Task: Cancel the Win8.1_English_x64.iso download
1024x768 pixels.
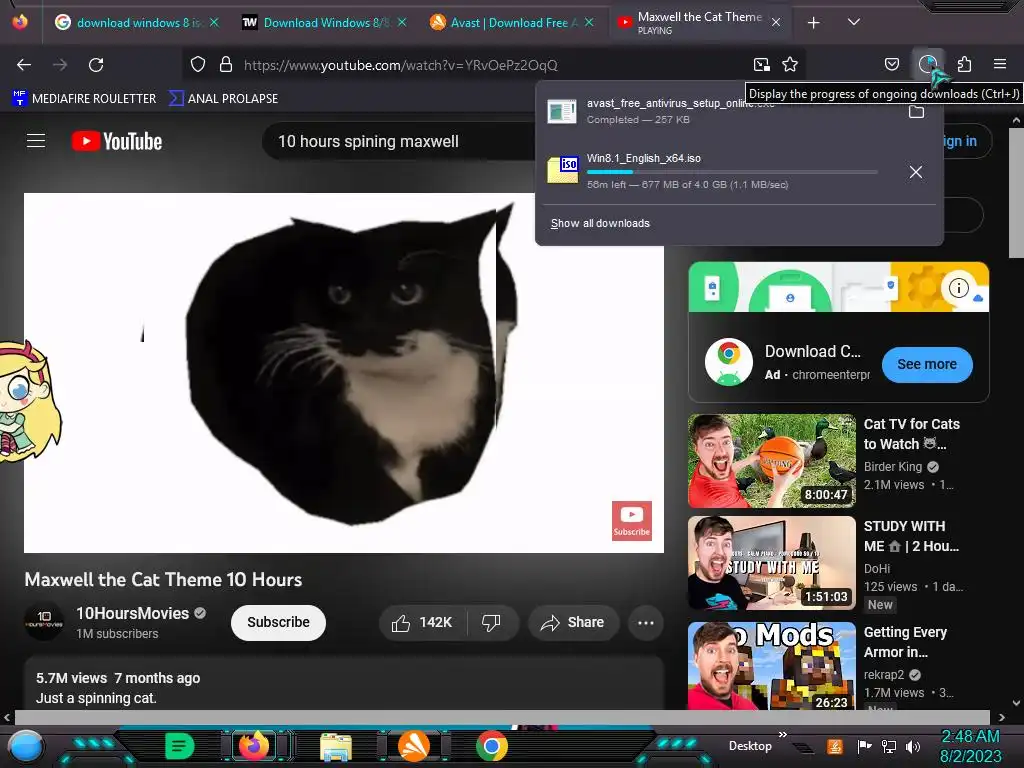Action: (x=916, y=172)
